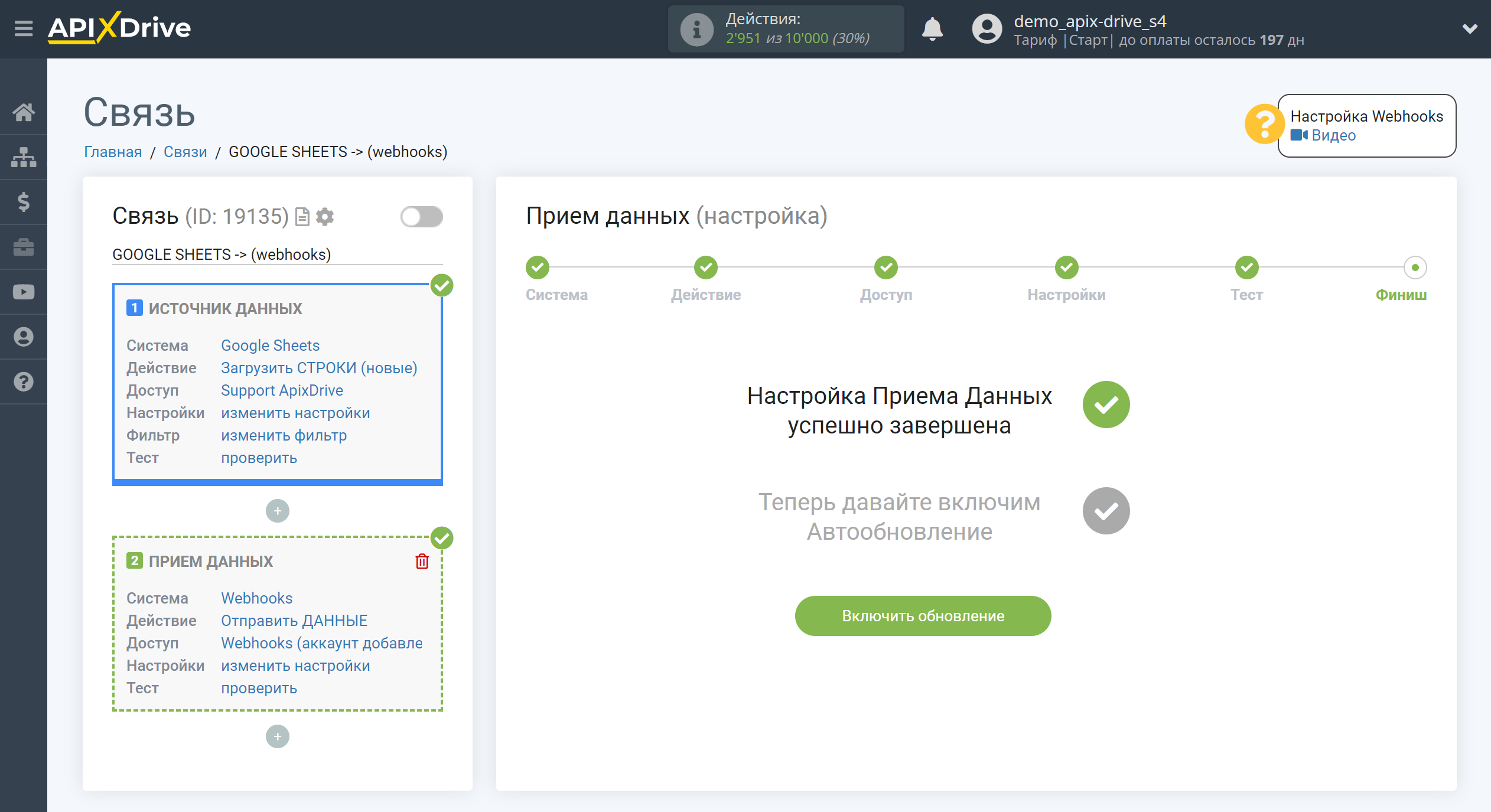
Task: Go to Финиш step
Action: 1415,268
